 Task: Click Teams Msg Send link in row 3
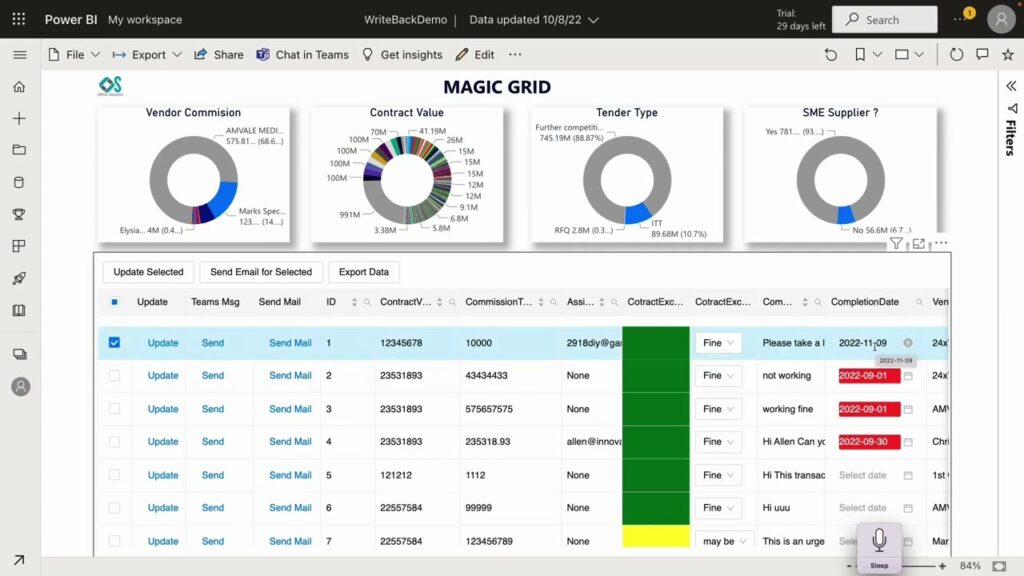213,409
